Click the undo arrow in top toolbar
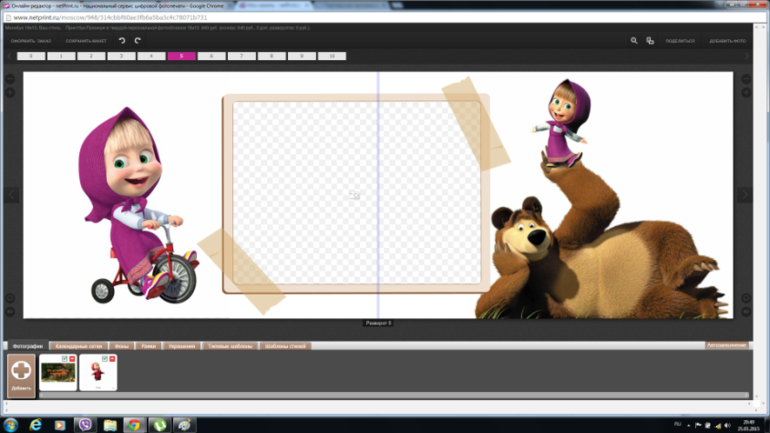The image size is (770, 433). (x=122, y=41)
